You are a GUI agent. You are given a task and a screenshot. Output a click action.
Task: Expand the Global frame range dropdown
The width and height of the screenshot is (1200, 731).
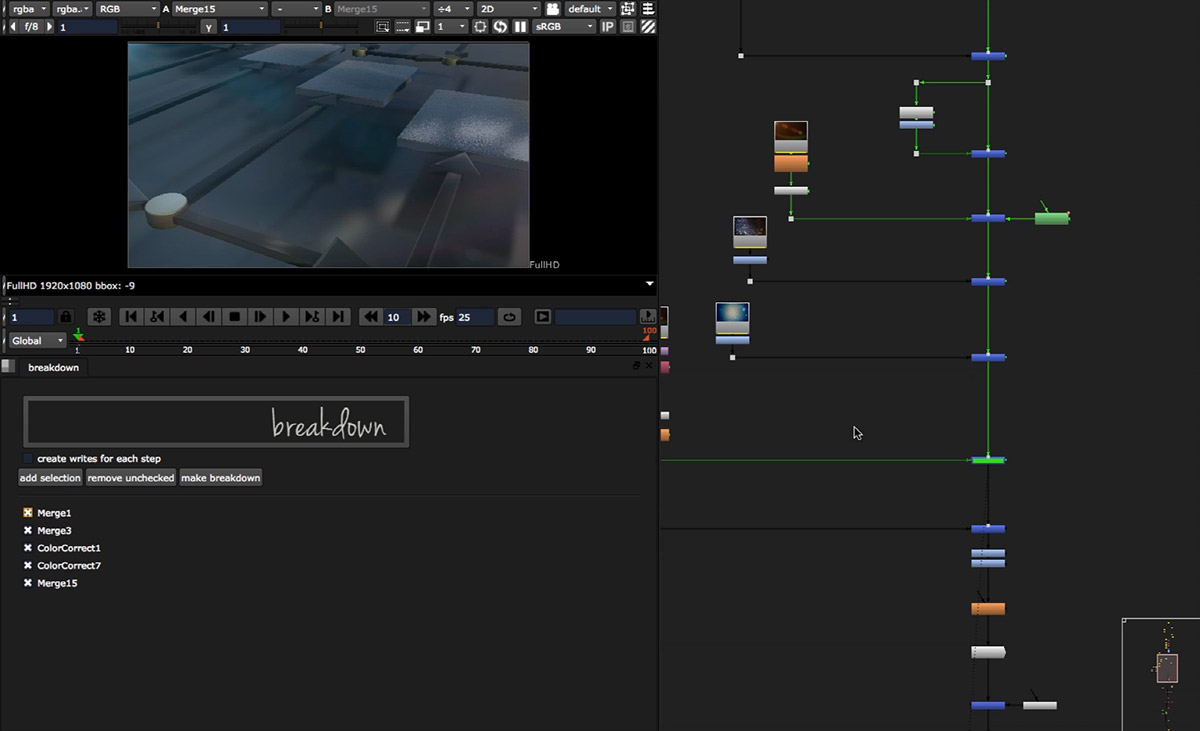pos(38,341)
